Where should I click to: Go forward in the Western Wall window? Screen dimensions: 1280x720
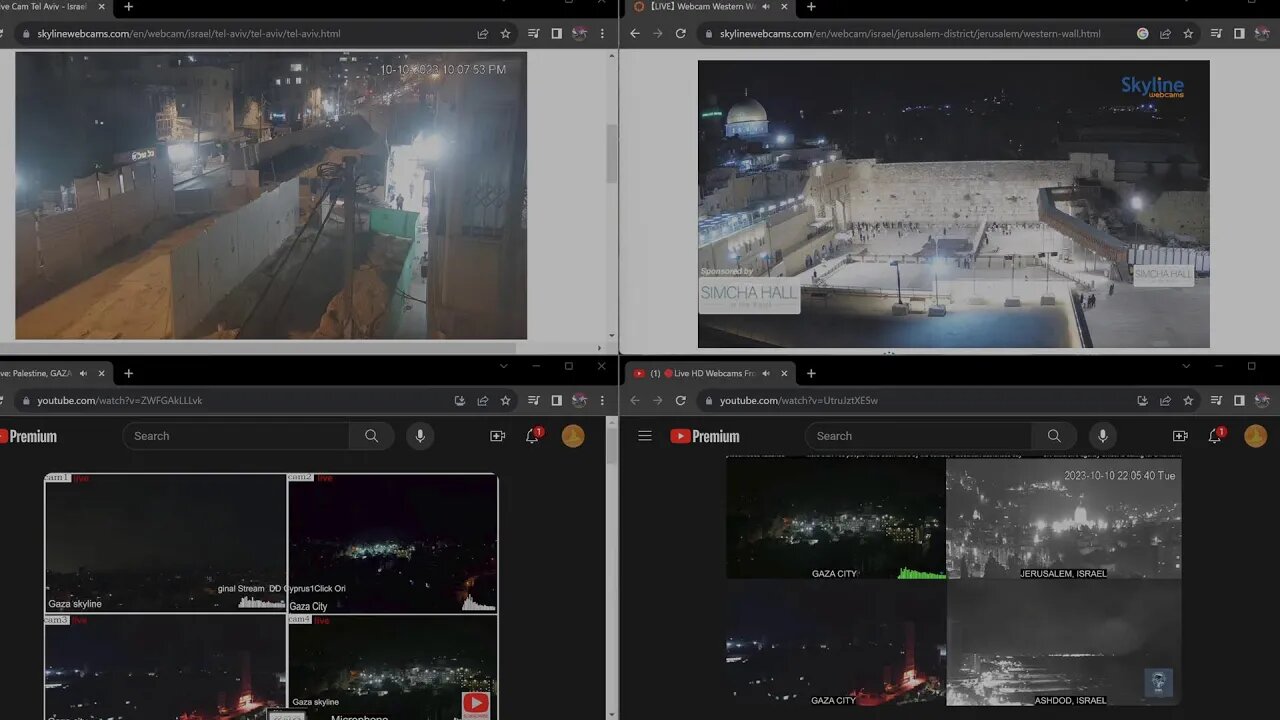click(x=658, y=34)
